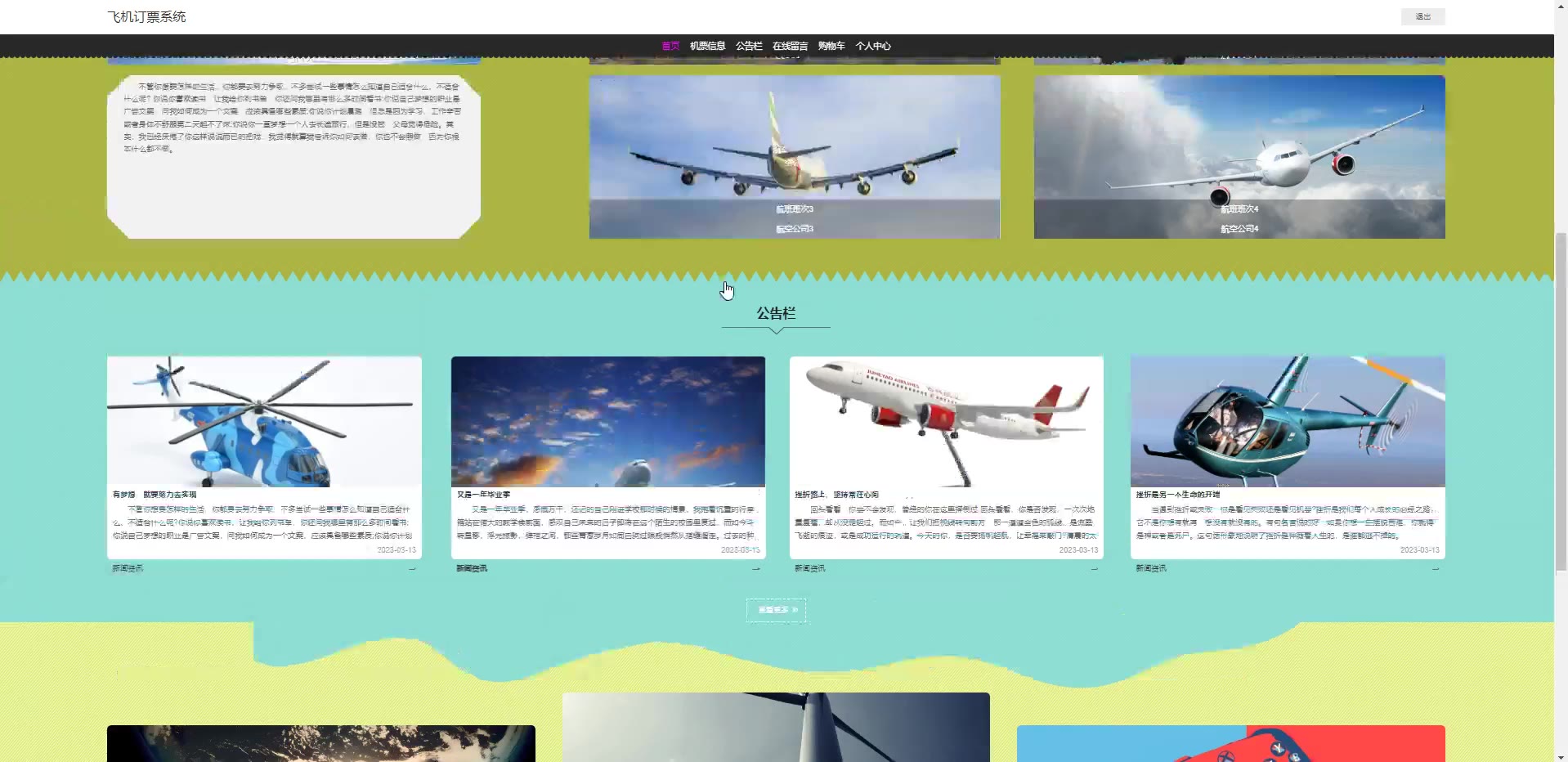Click the date on the 挫折是另一个生命的开端 card
Screen dimensions: 1568x762
pos(1419,550)
